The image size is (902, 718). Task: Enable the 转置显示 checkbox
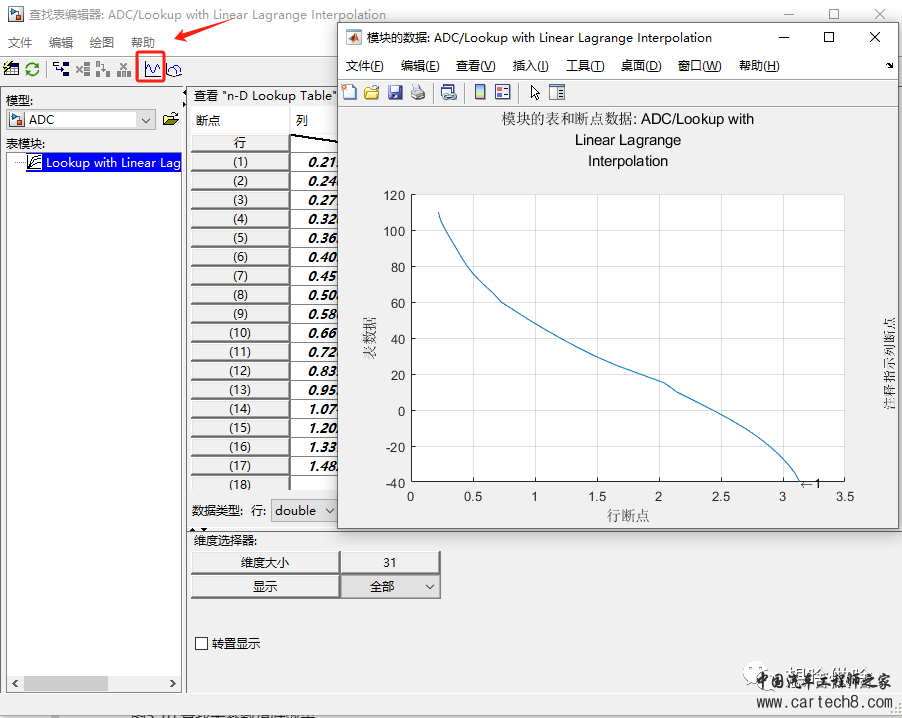(201, 643)
